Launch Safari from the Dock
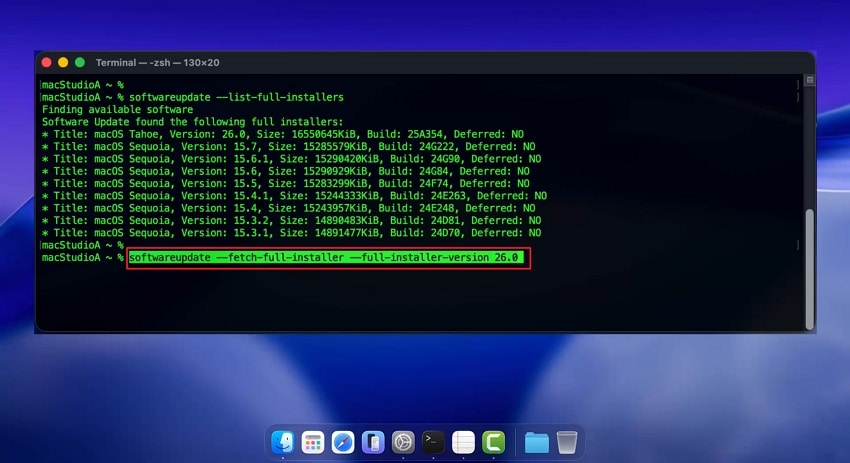 pyautogui.click(x=343, y=442)
